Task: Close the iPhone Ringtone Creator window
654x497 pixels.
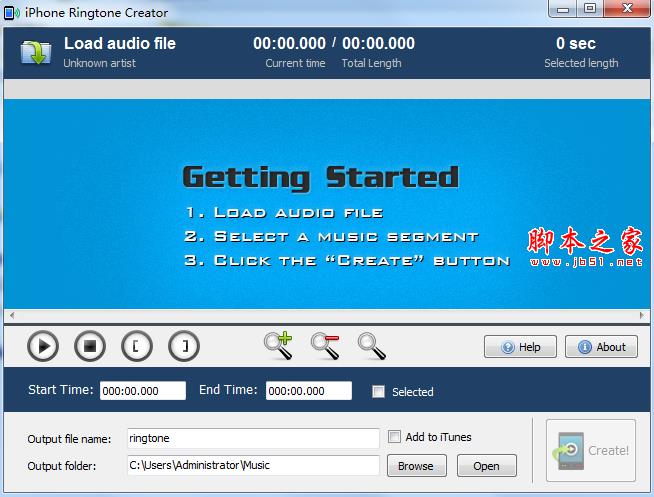Action: click(x=627, y=9)
